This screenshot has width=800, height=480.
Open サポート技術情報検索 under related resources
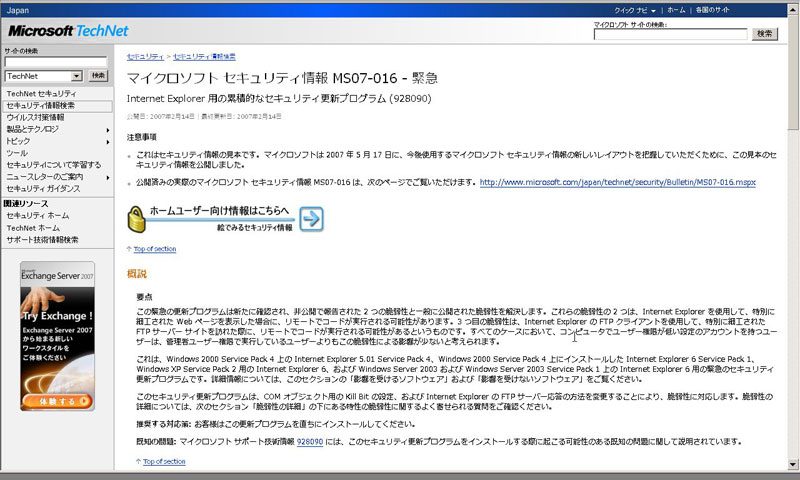42,240
